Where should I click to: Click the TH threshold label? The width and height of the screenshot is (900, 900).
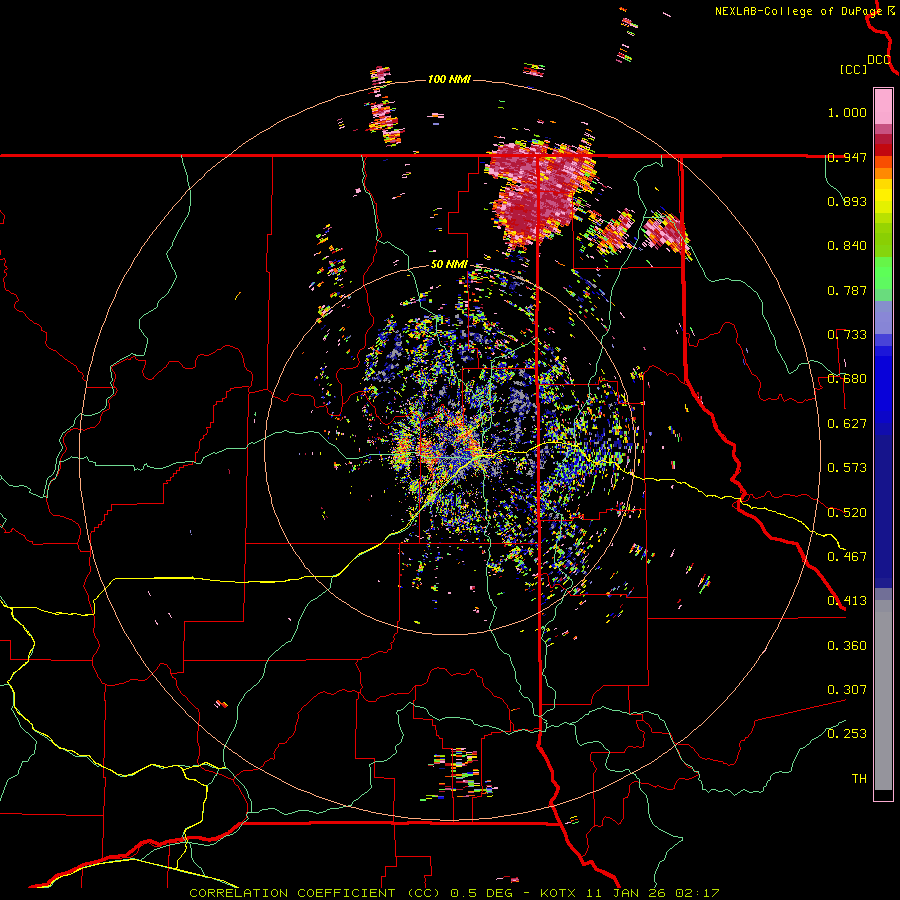pyautogui.click(x=859, y=778)
